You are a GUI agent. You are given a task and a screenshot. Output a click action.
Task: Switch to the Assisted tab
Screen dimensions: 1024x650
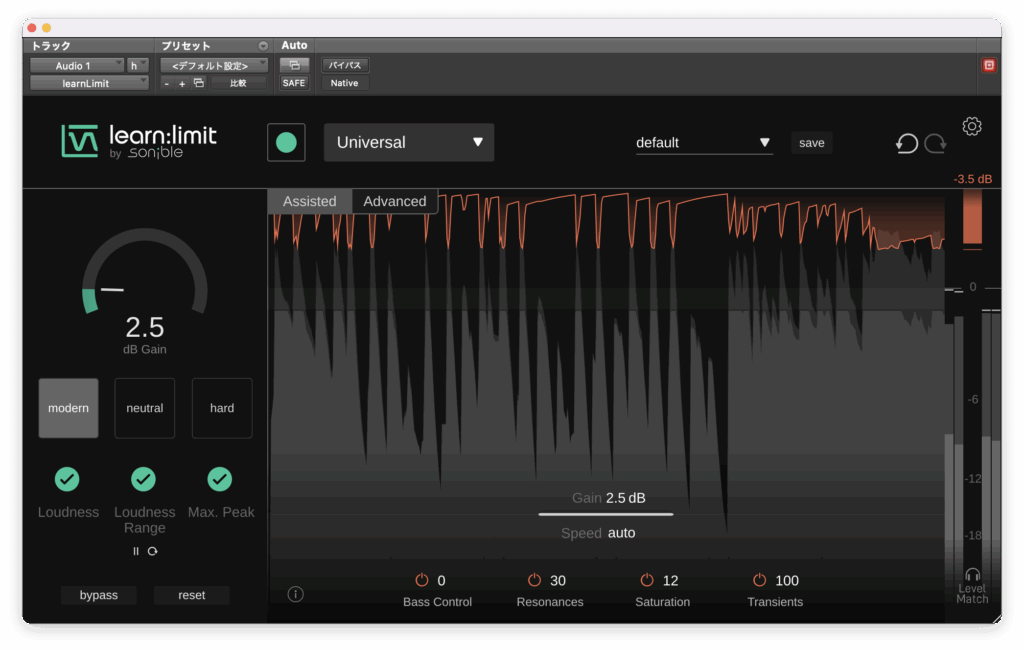(310, 201)
